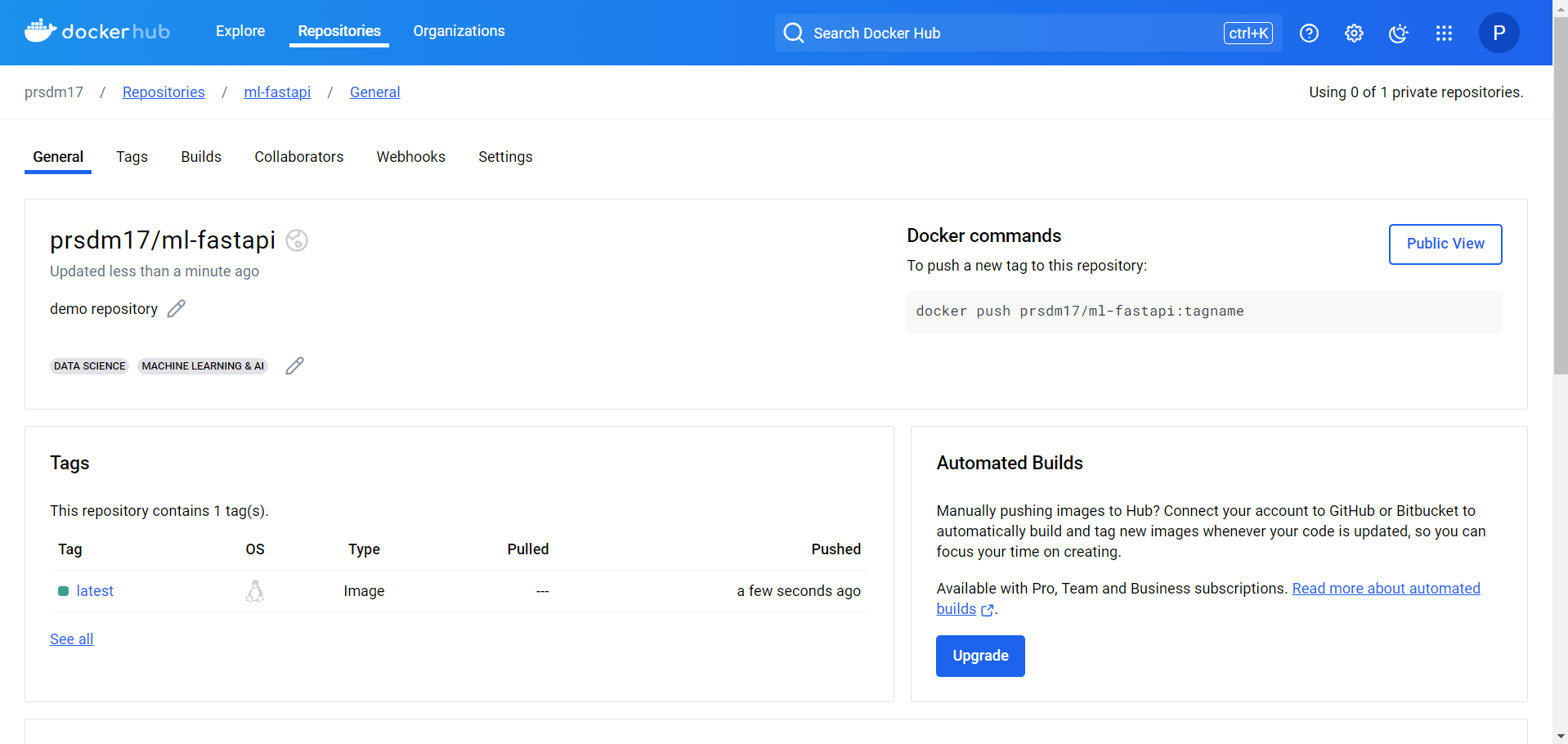The image size is (1568, 744).
Task: Open the Repositories nav item
Action: click(339, 31)
